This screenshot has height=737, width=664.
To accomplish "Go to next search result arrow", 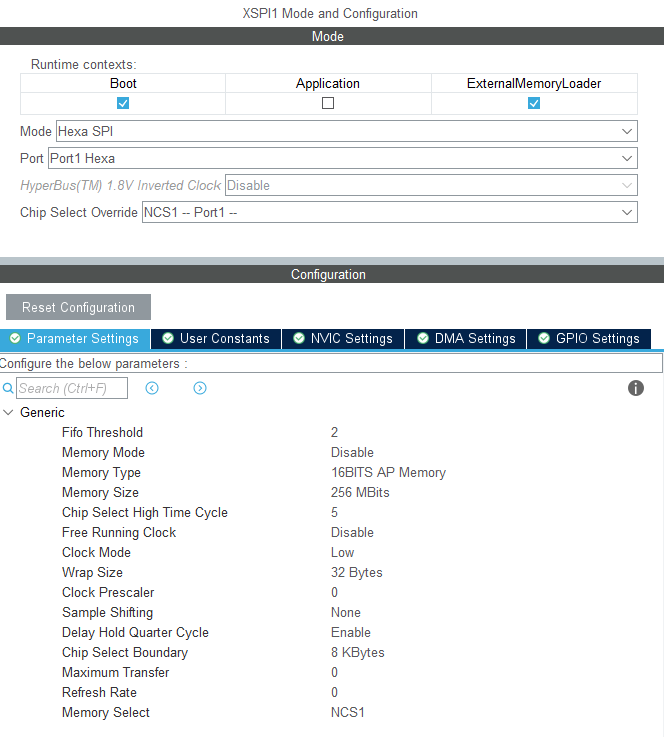I will click(x=200, y=388).
